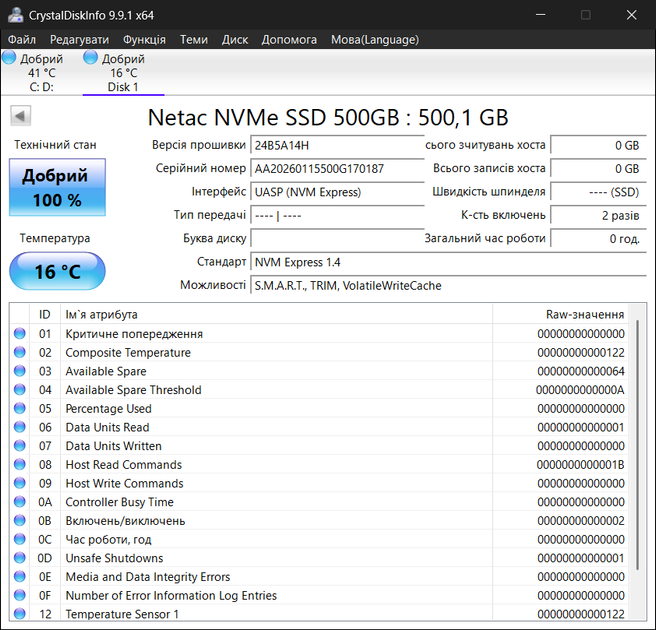This screenshot has height=630, width=656.
Task: Click status orb for Media and Data Integrity Errors
Action: (20, 576)
